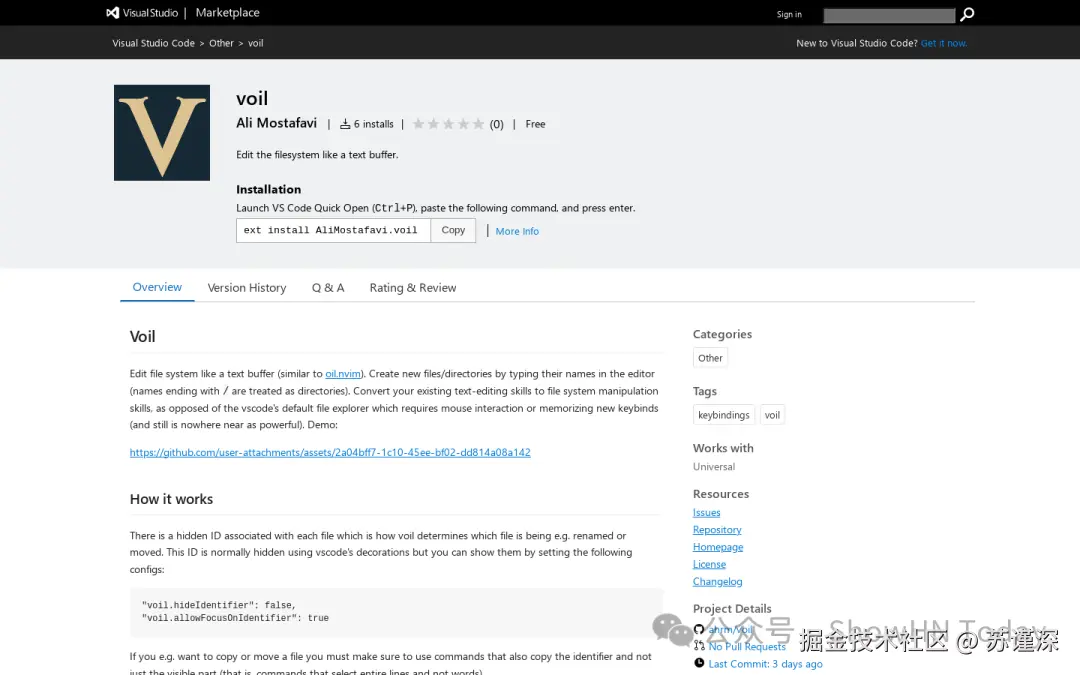Click the Last Commit clock icon
1080x675 pixels.
(x=699, y=663)
